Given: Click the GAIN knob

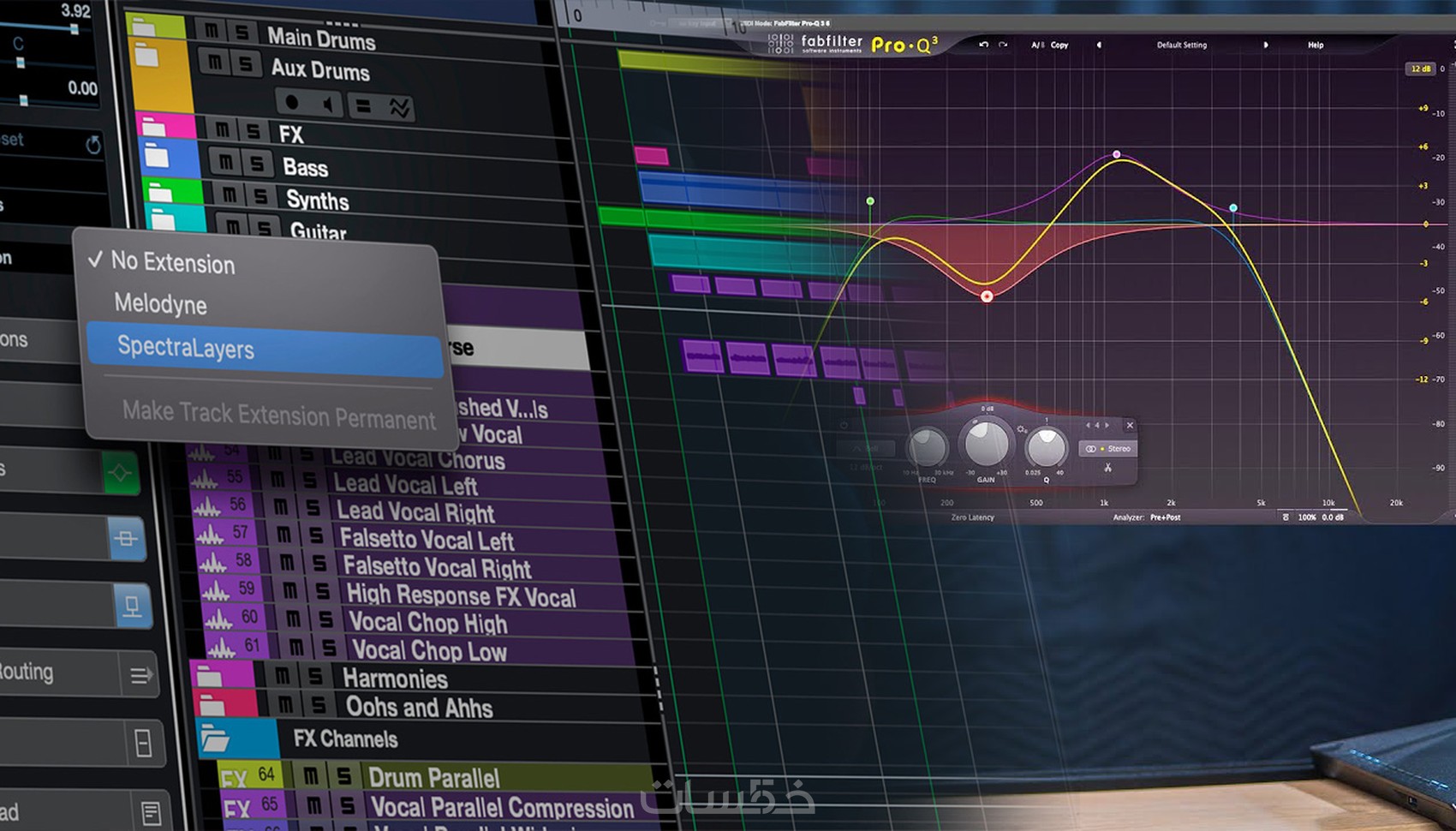Looking at the screenshot, I should coord(987,444).
